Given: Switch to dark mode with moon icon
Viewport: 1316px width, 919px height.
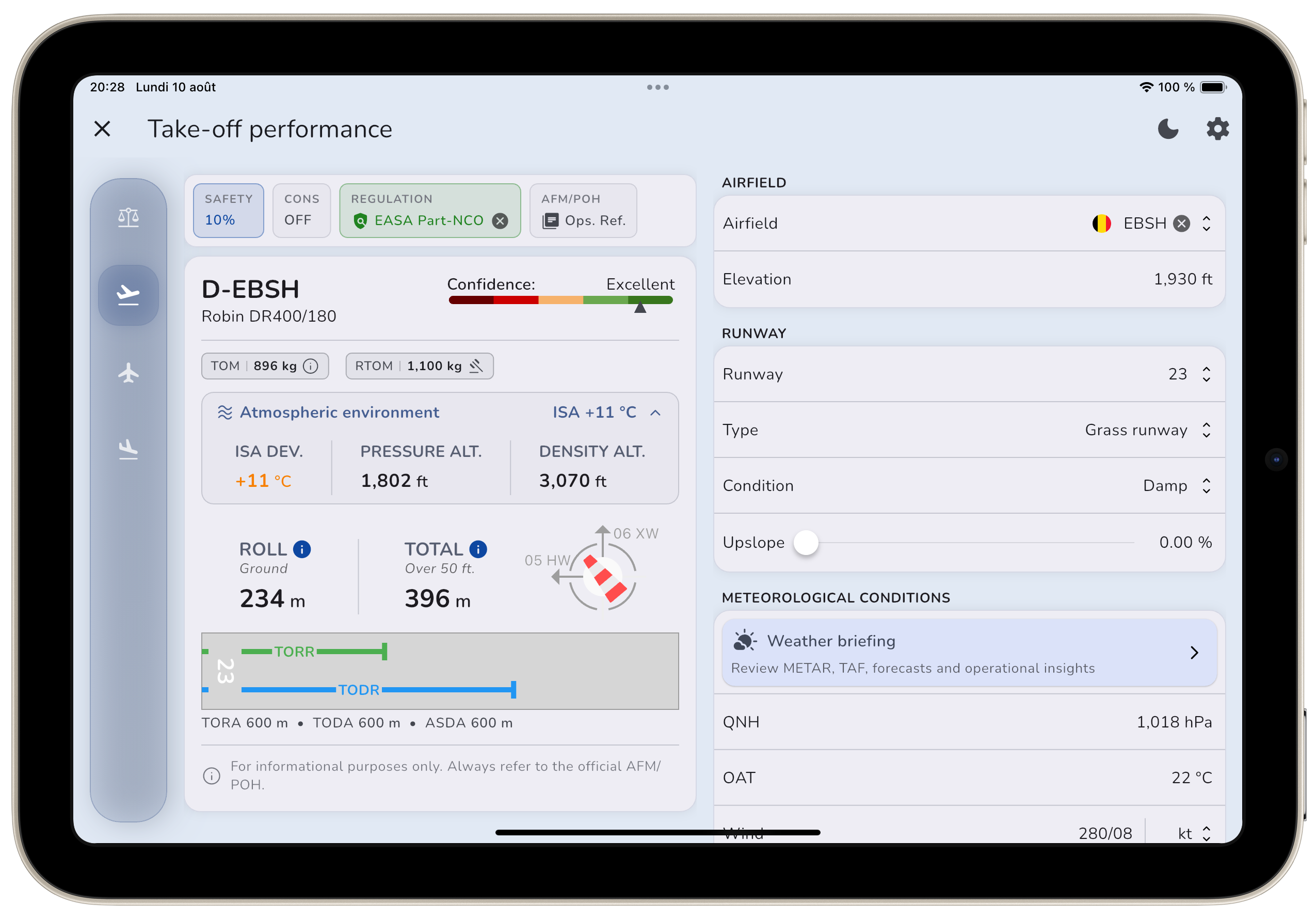Looking at the screenshot, I should tap(1167, 129).
